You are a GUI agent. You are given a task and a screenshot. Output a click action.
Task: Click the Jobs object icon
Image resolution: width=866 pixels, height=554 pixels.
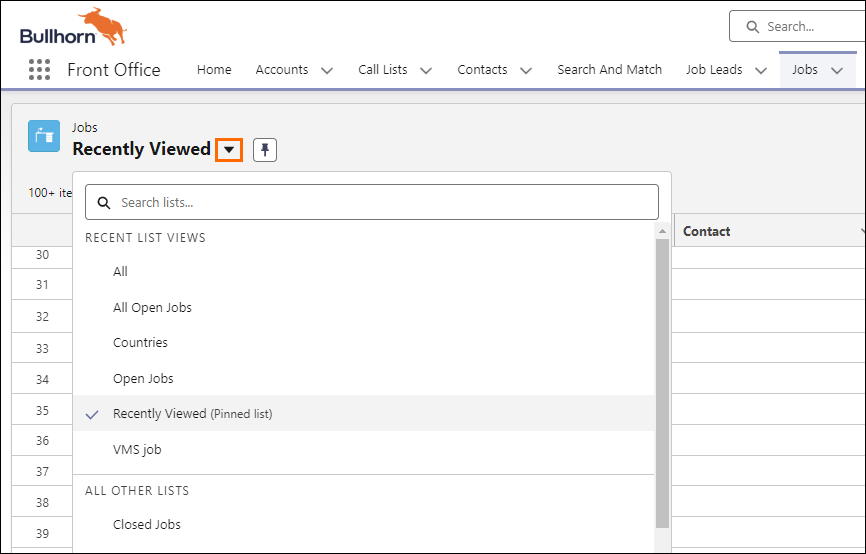coord(44,137)
